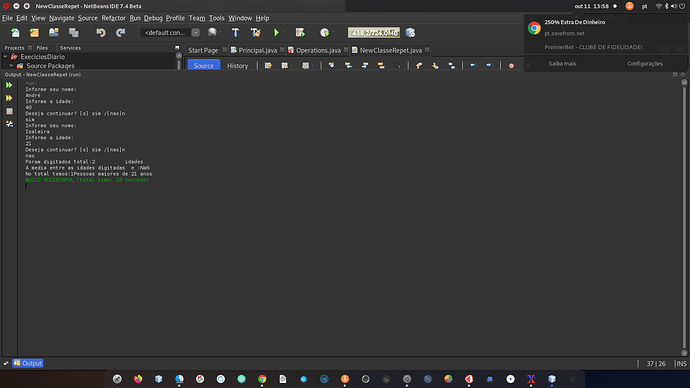Screen dimensions: 690x388
Task: Collapse the Source Packages tree node
Action: click(x=11, y=66)
